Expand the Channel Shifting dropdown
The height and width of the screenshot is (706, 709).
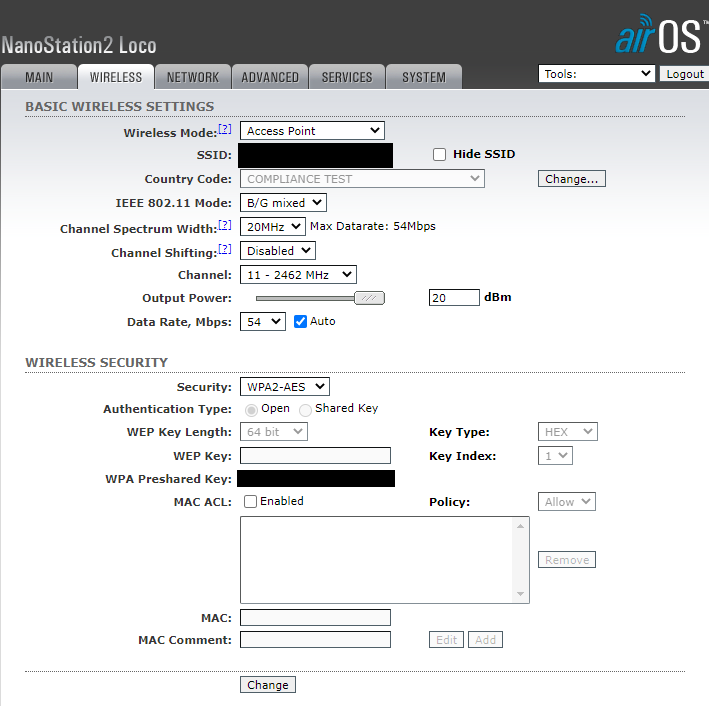278,251
